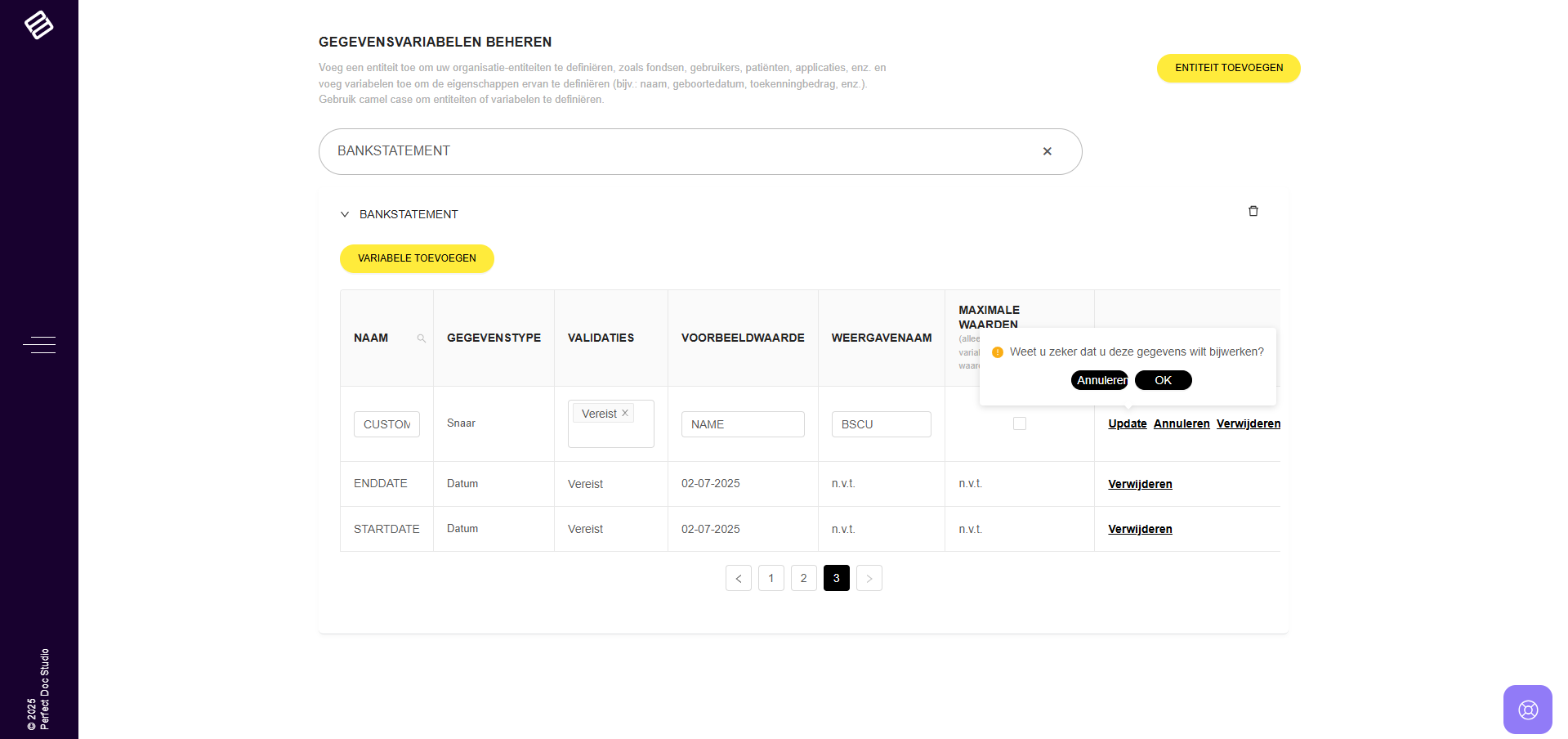Click the search icon in NAAM column
The height and width of the screenshot is (739, 1568).
tap(422, 338)
